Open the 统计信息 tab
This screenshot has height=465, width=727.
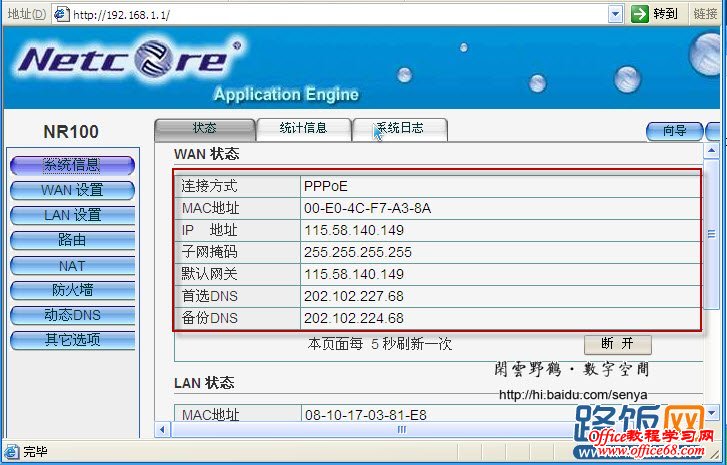[x=303, y=129]
